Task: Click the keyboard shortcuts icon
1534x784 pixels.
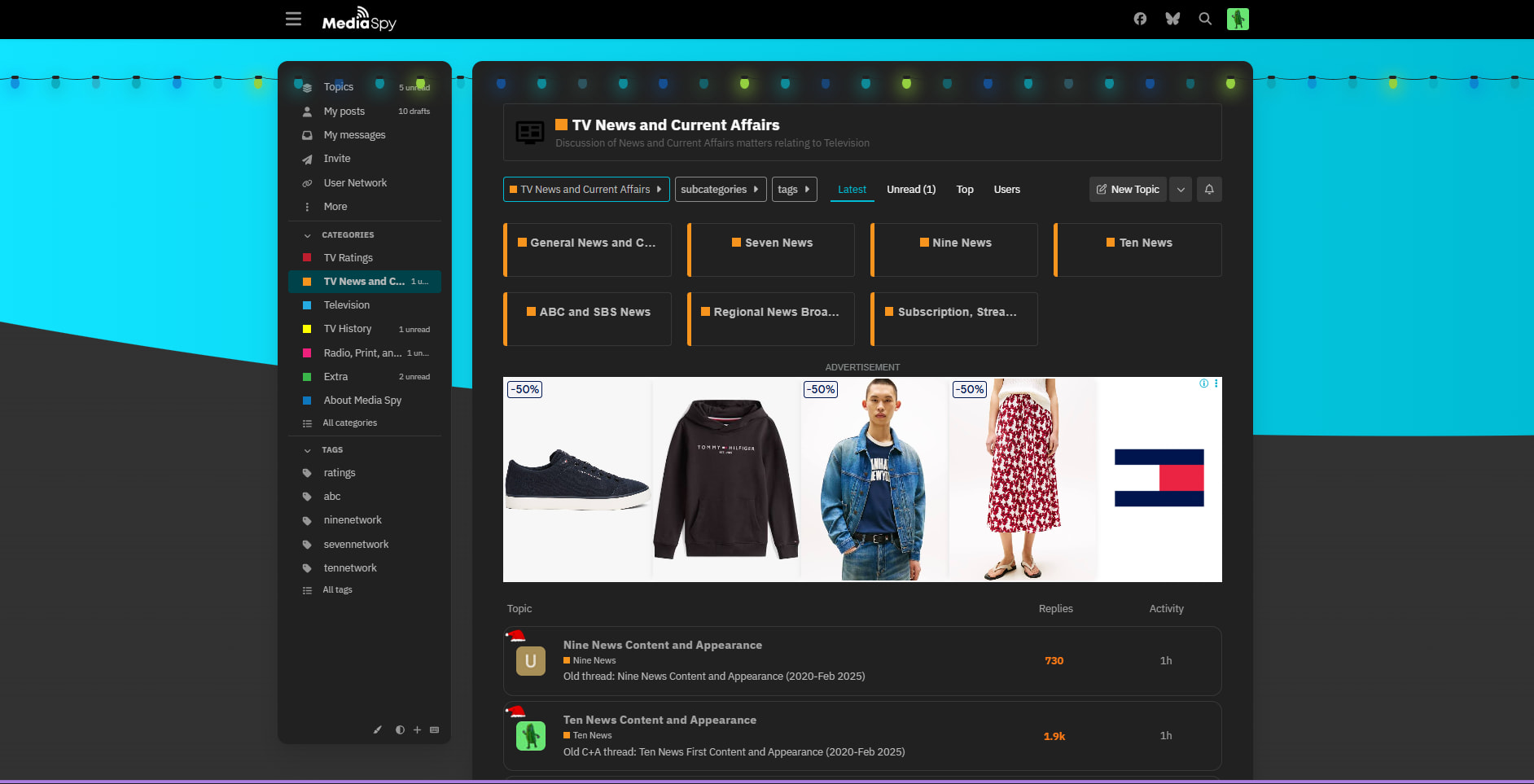Action: click(x=435, y=729)
